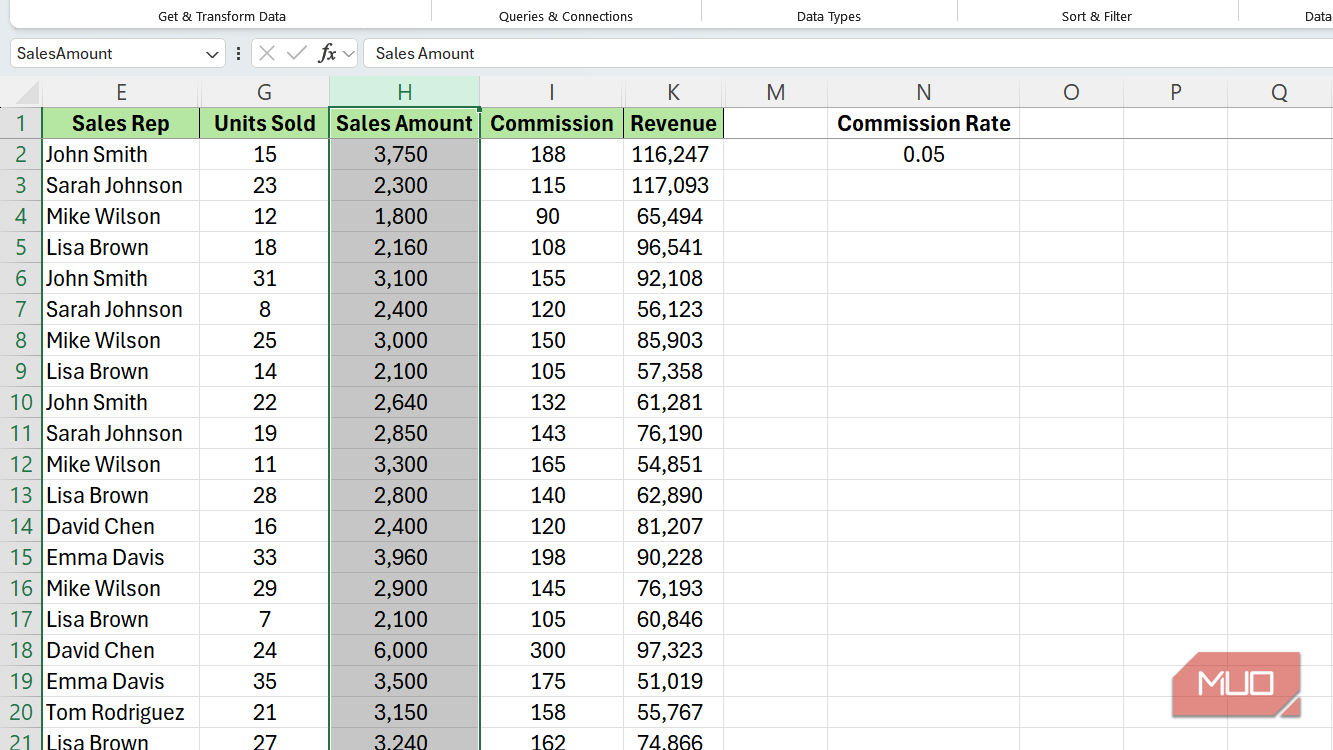Click the units sold cell 8
The height and width of the screenshot is (750, 1333).
[x=264, y=310]
